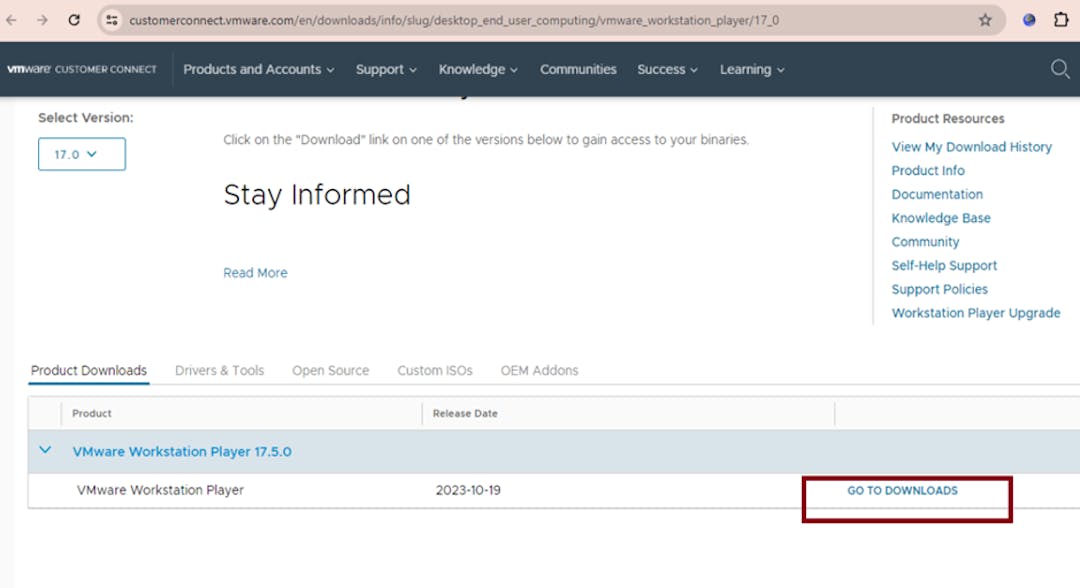Click the VMware Customer Connect logo

coord(82,69)
